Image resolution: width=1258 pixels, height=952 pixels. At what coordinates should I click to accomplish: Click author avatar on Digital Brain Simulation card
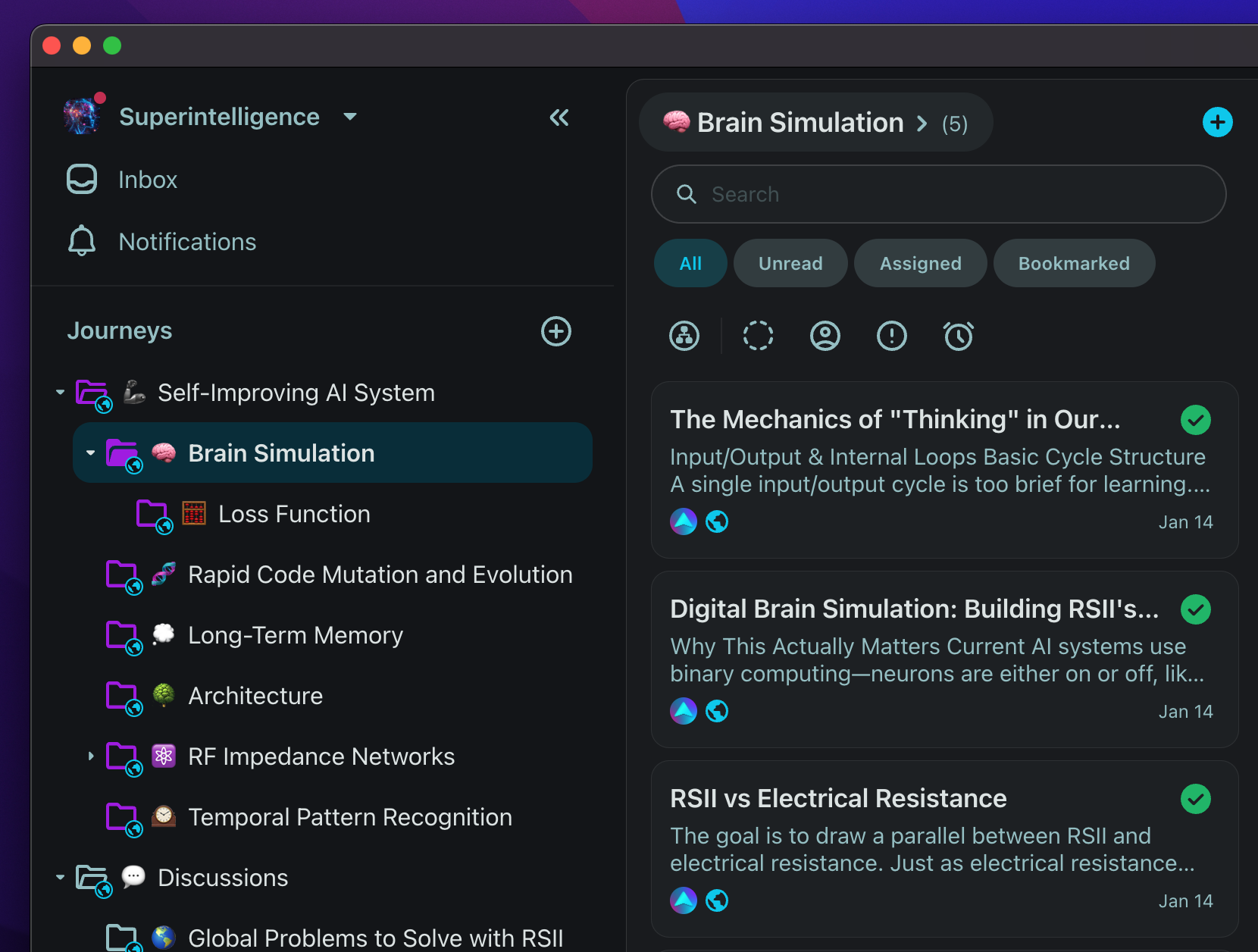point(684,711)
